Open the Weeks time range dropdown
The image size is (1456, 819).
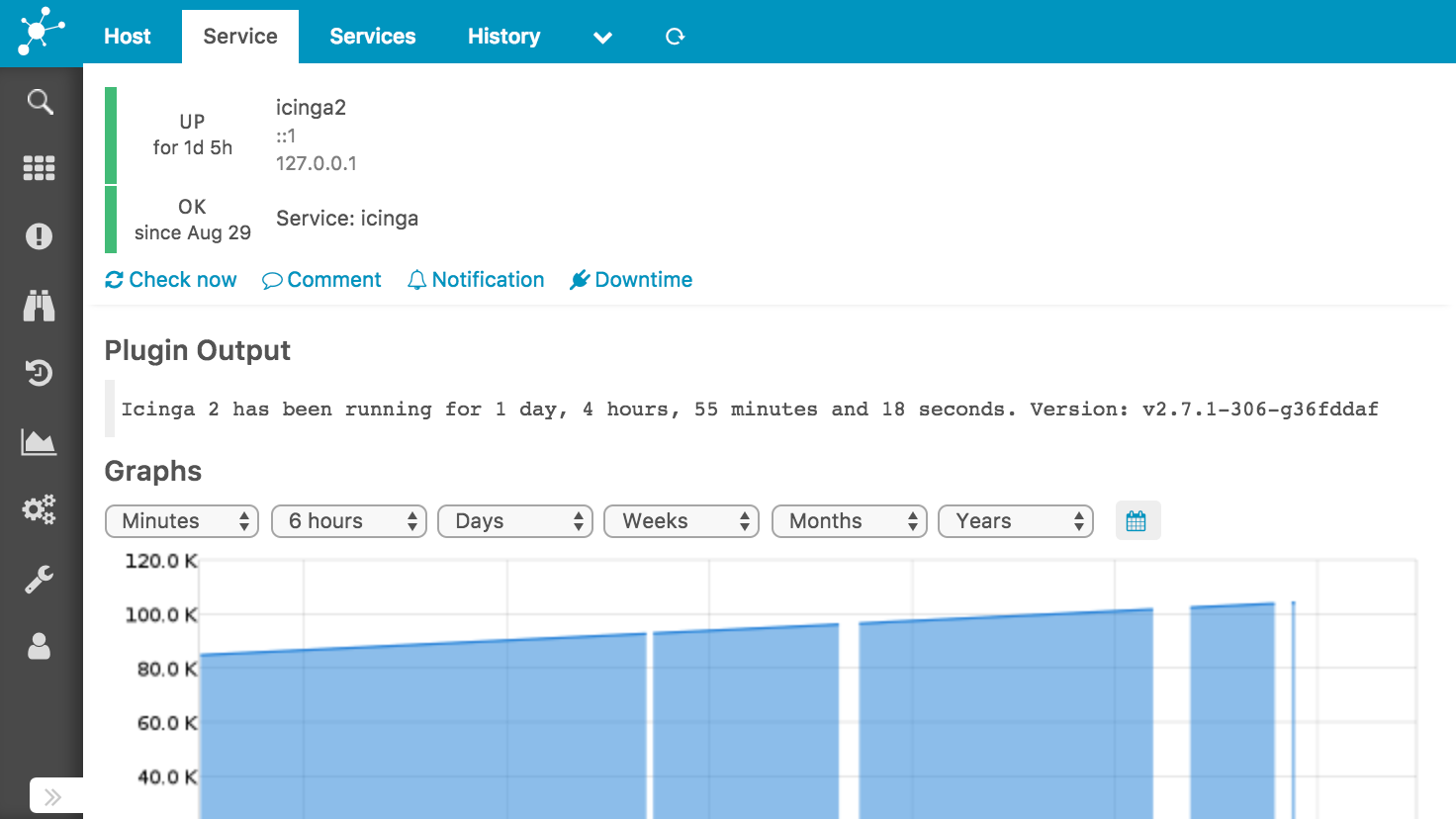(681, 520)
